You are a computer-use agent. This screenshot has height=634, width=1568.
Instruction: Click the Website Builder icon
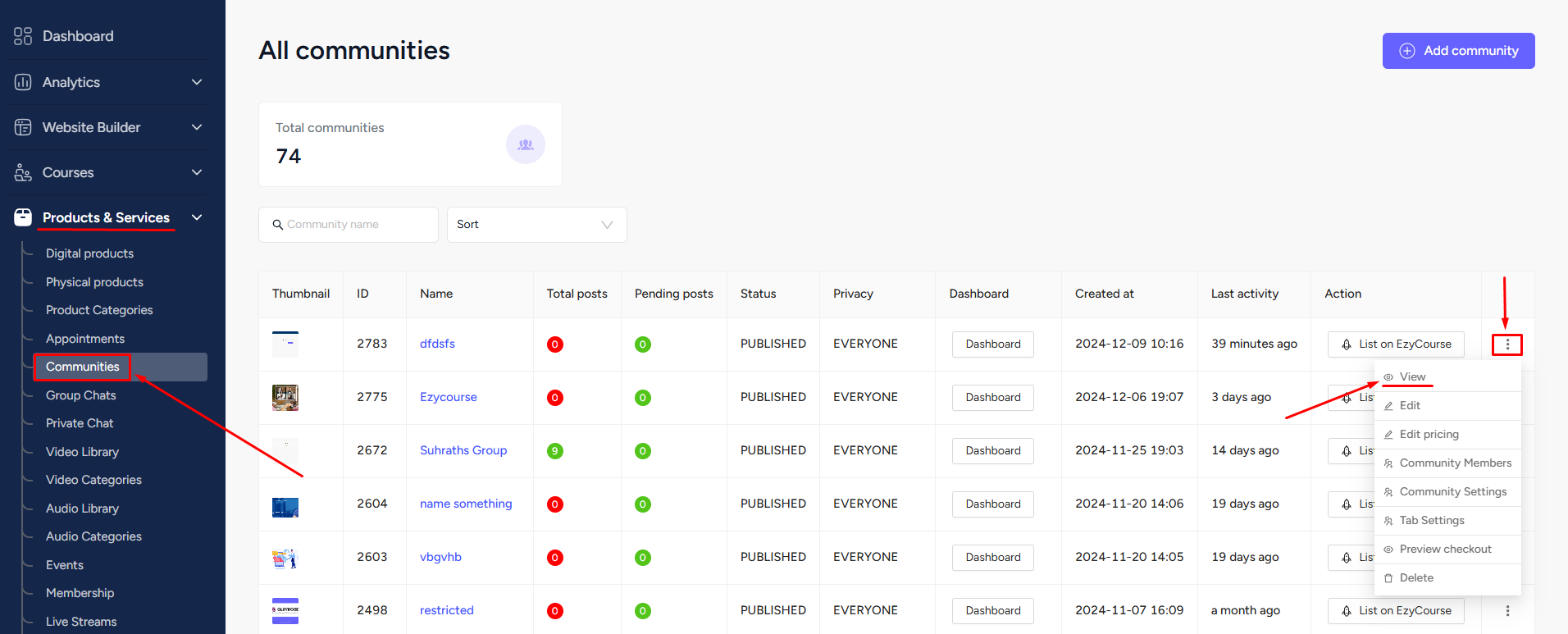click(23, 127)
